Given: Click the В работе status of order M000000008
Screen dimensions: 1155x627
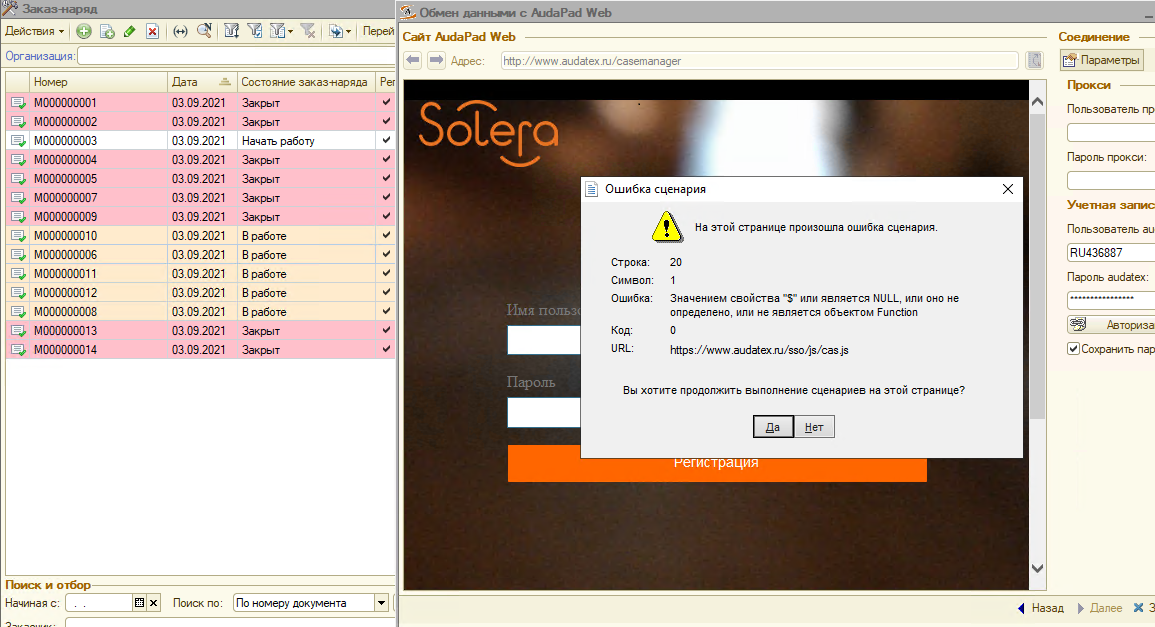Looking at the screenshot, I should [x=264, y=312].
